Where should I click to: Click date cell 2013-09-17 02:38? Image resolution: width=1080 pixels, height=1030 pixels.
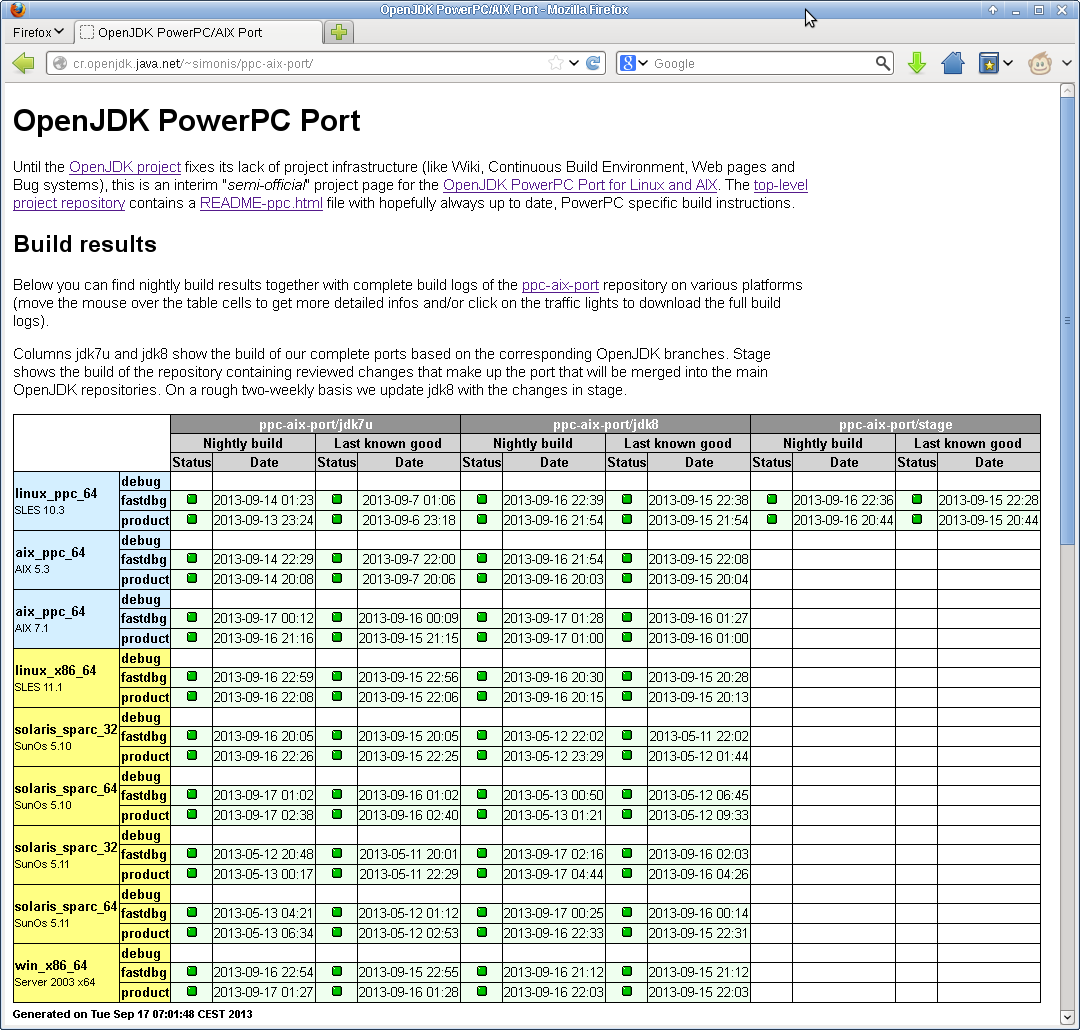click(264, 815)
